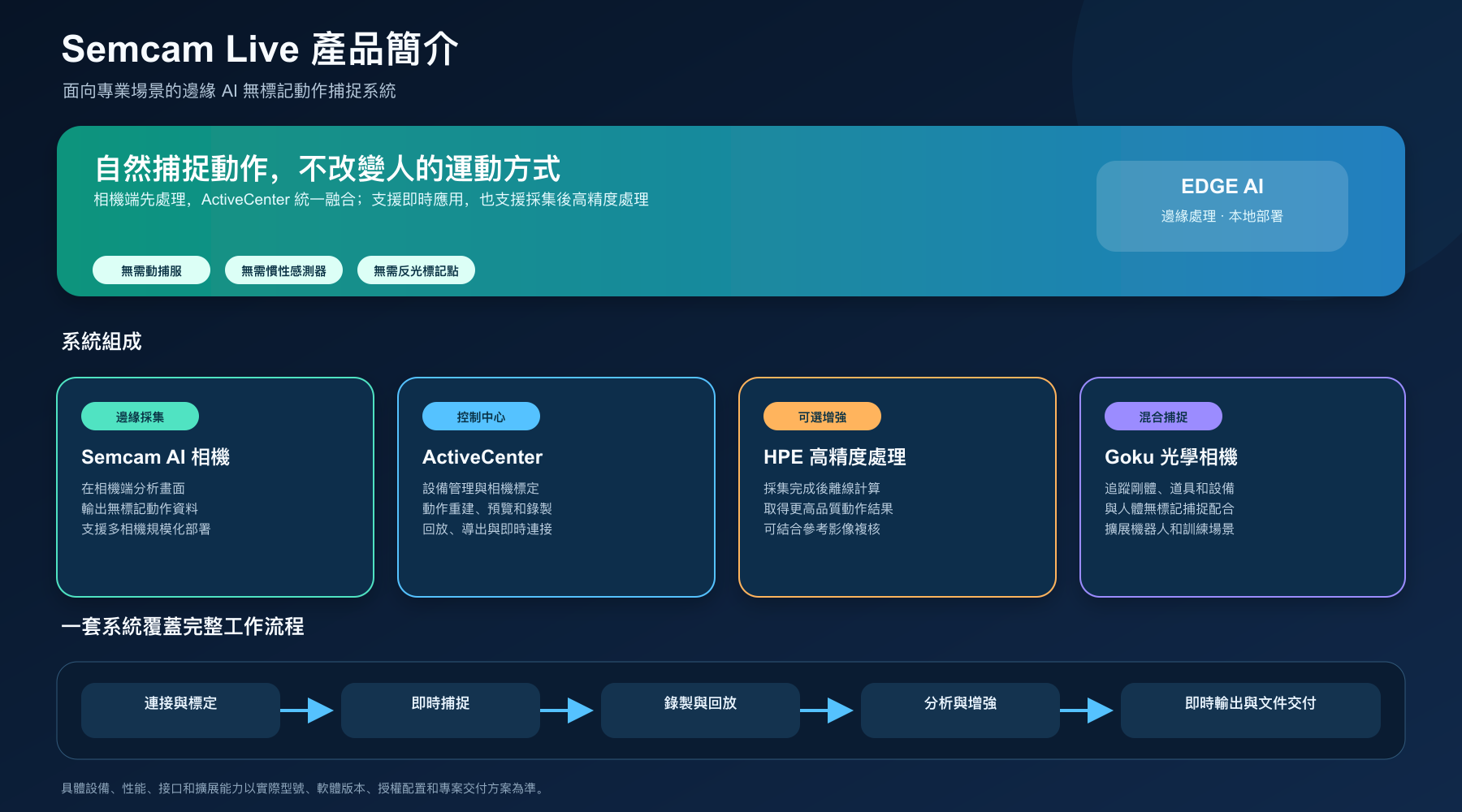The height and width of the screenshot is (812, 1462).
Task: Click the arrow after 連接與標定
Action: (307, 710)
